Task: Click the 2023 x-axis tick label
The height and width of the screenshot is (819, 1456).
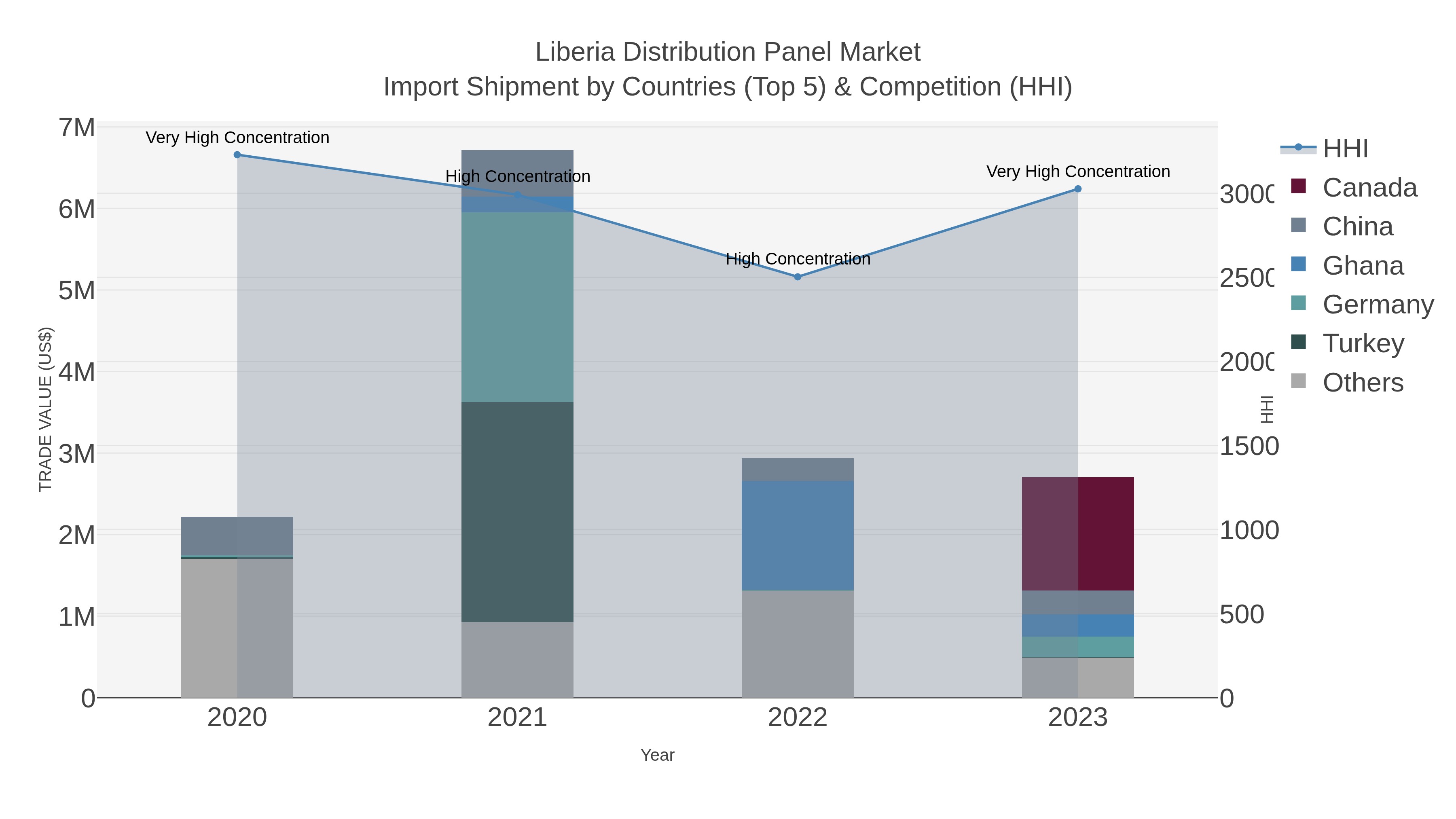Action: [x=1078, y=718]
